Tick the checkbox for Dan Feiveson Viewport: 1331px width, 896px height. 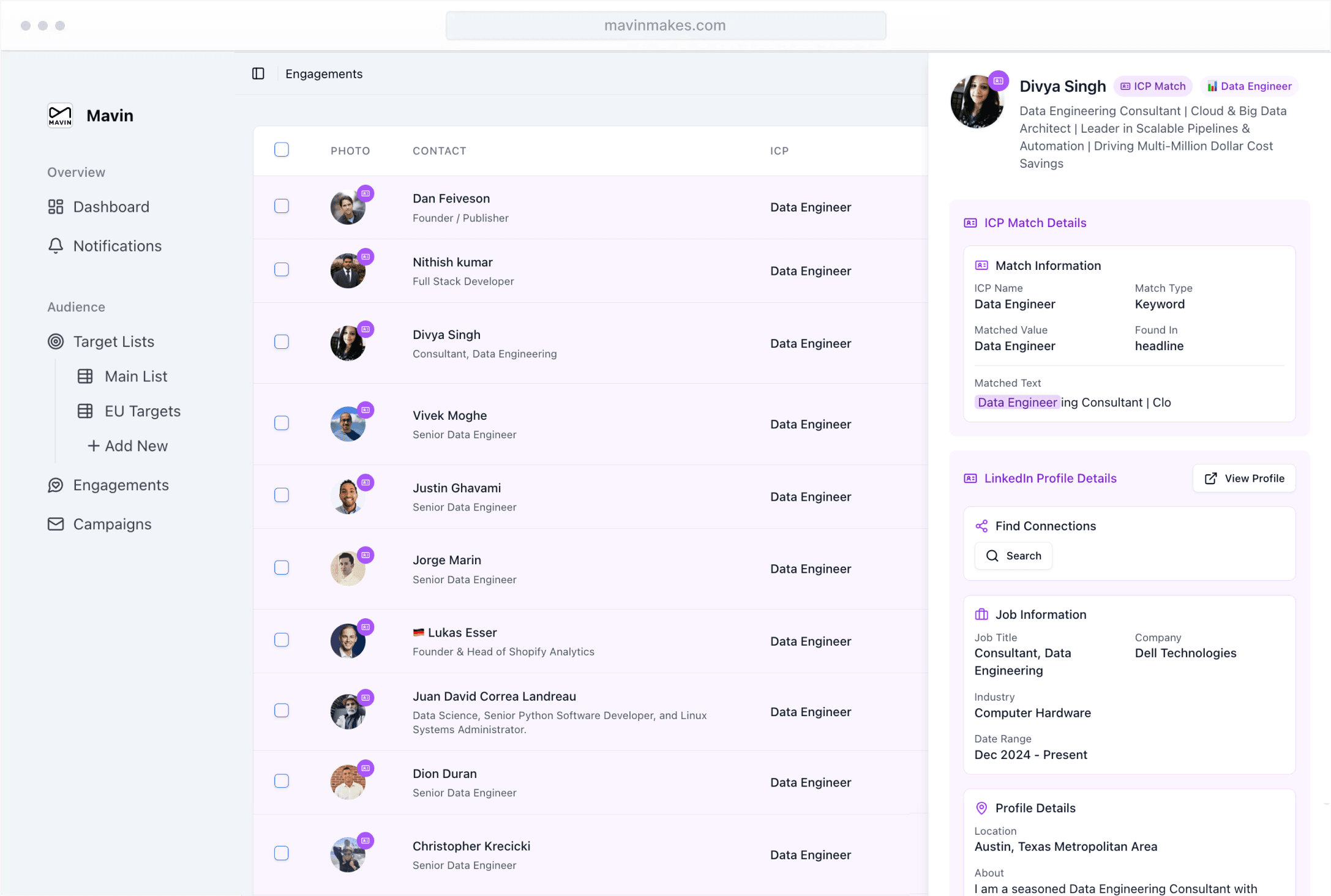click(282, 206)
